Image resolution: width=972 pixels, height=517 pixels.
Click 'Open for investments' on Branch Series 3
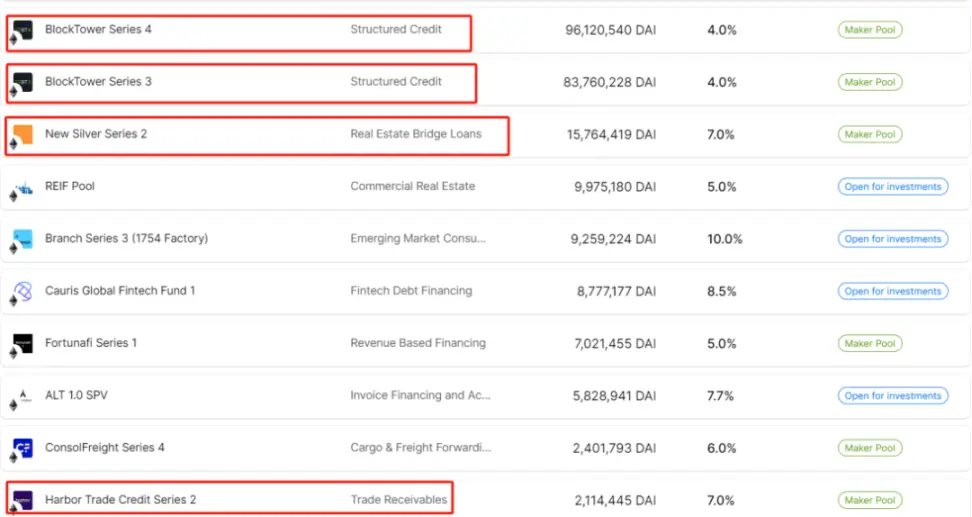(x=892, y=239)
